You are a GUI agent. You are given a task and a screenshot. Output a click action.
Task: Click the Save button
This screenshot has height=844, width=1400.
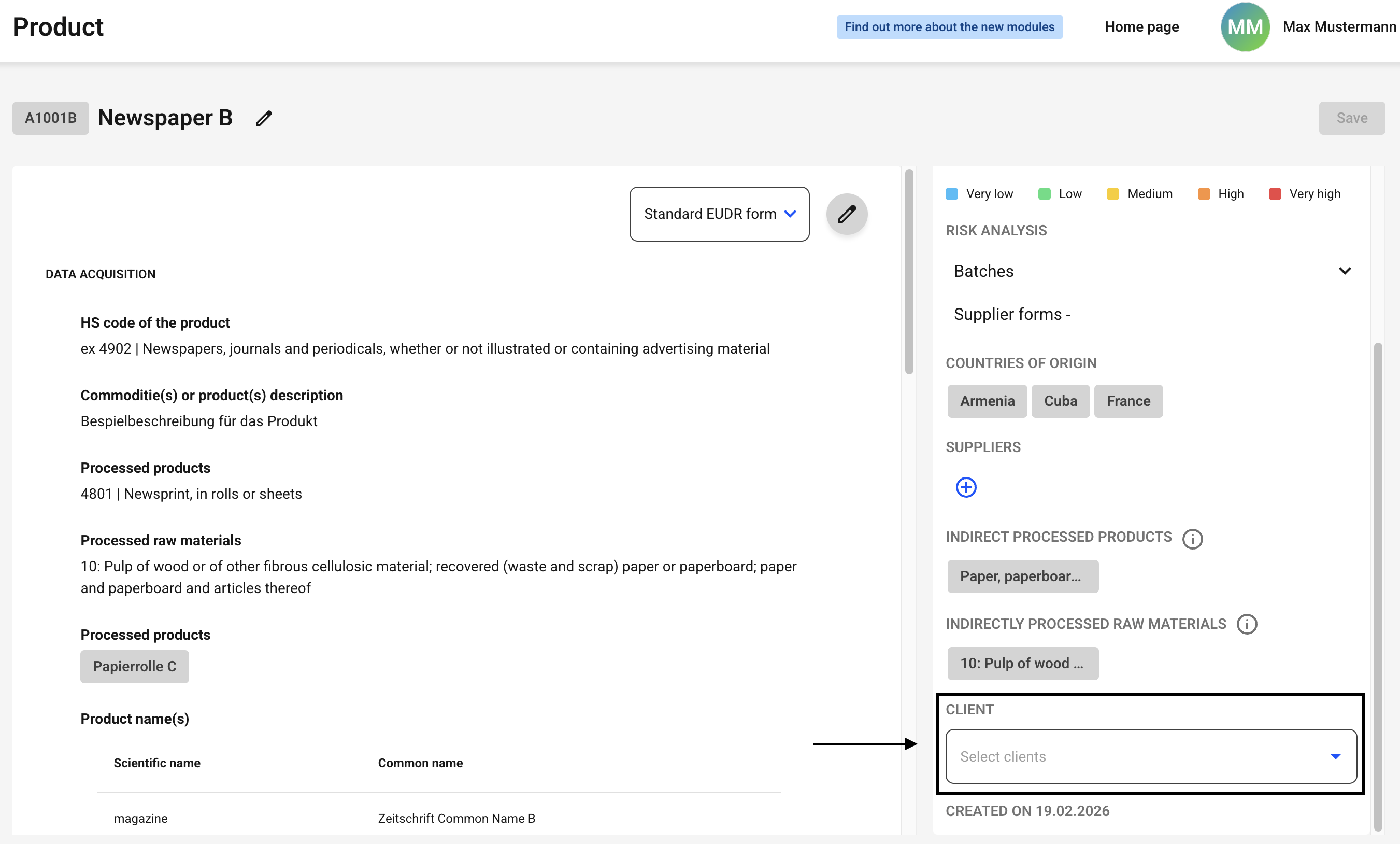point(1351,118)
